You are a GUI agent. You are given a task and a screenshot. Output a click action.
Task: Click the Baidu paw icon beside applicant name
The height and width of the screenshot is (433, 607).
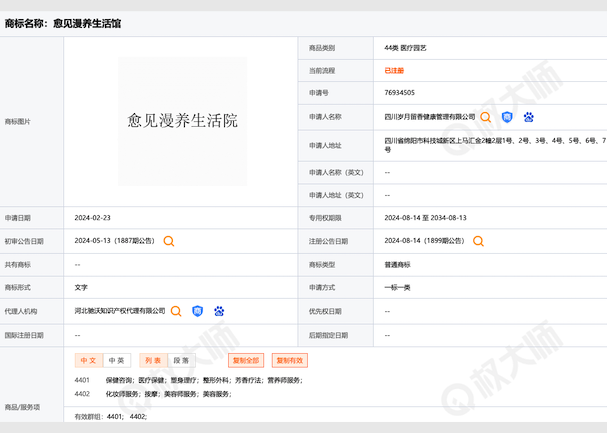click(x=528, y=117)
